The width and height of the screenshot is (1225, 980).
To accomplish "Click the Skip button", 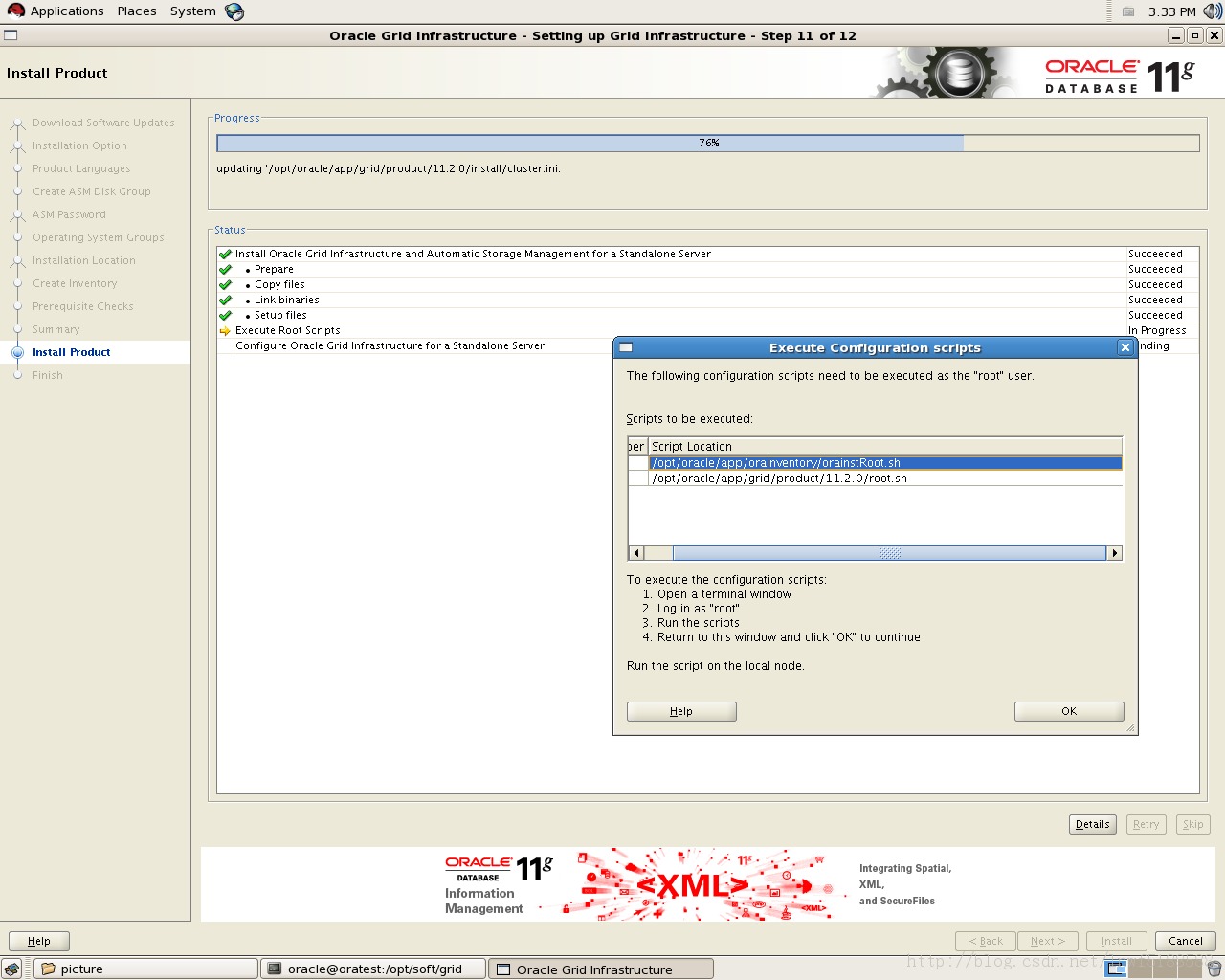I will 1192,824.
